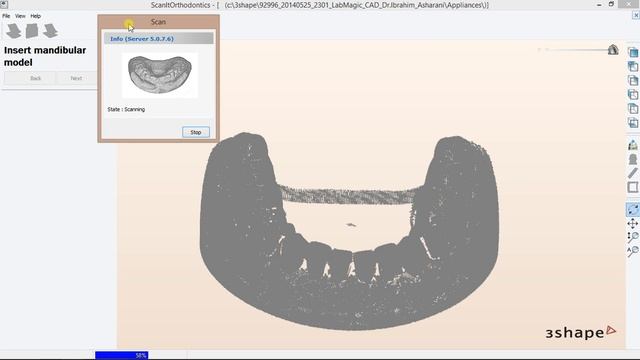The image size is (640, 360).
Task: Close the inner document with the small X
Action: point(636,15)
